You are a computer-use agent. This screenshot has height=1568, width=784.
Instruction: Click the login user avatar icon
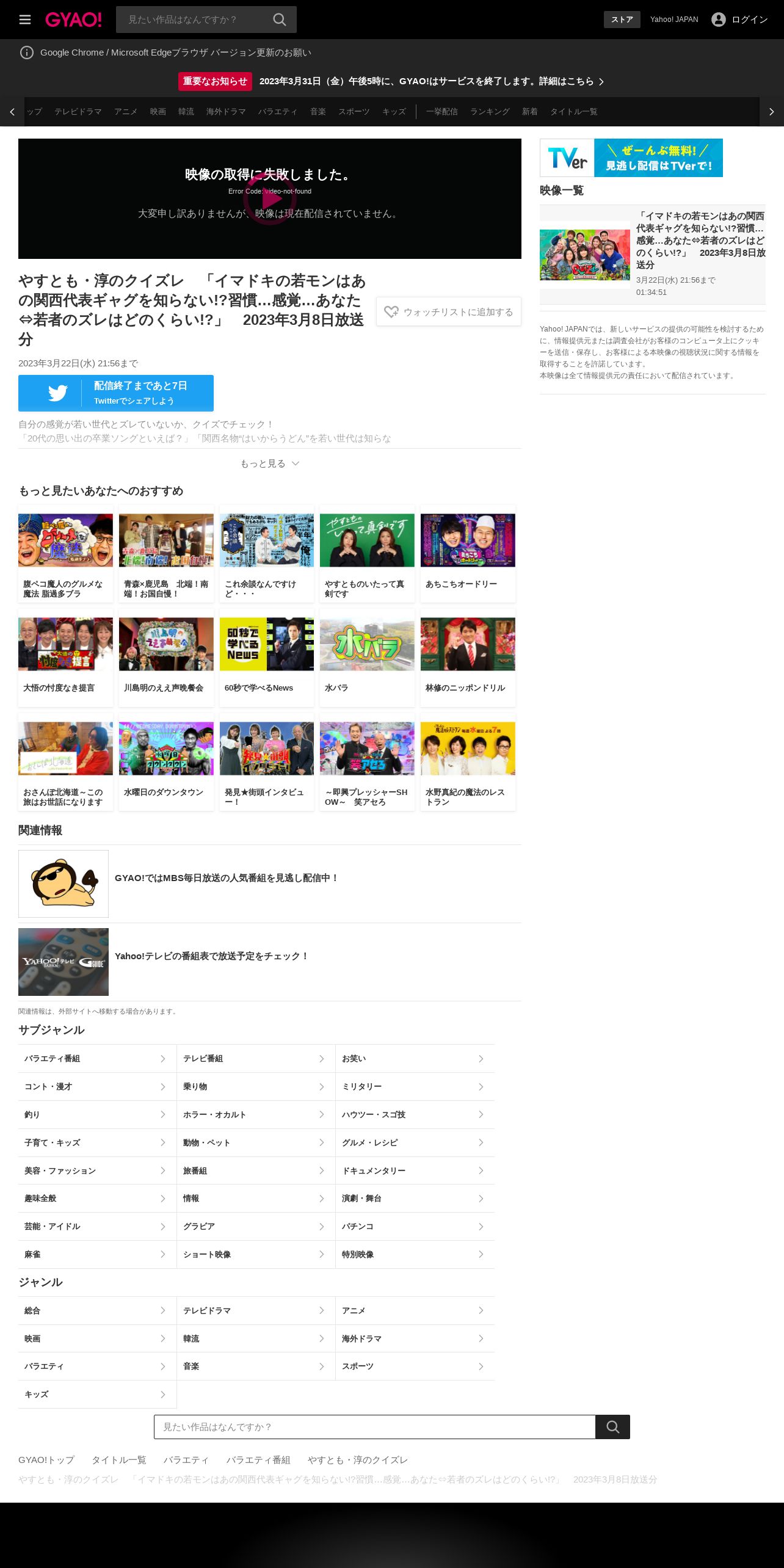point(719,20)
